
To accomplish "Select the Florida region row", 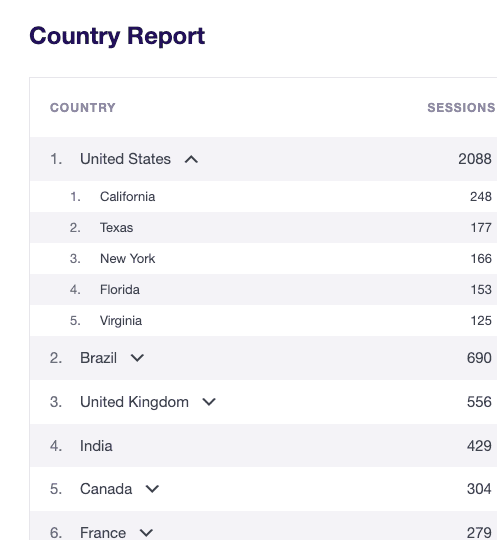I will click(263, 290).
